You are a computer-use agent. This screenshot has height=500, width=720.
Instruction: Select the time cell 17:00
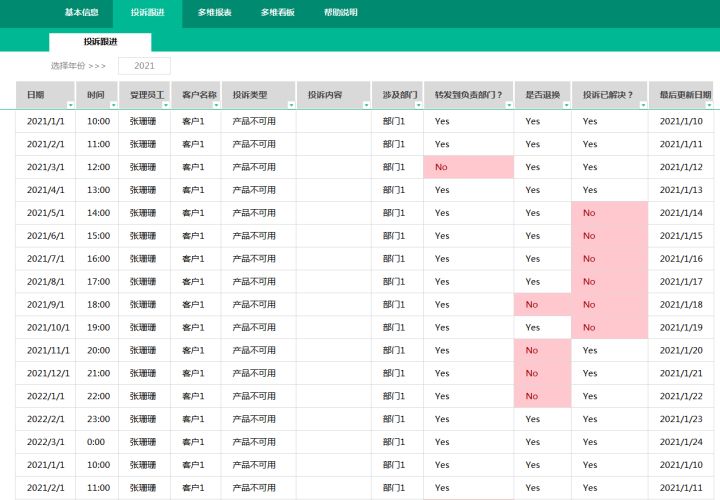point(97,281)
